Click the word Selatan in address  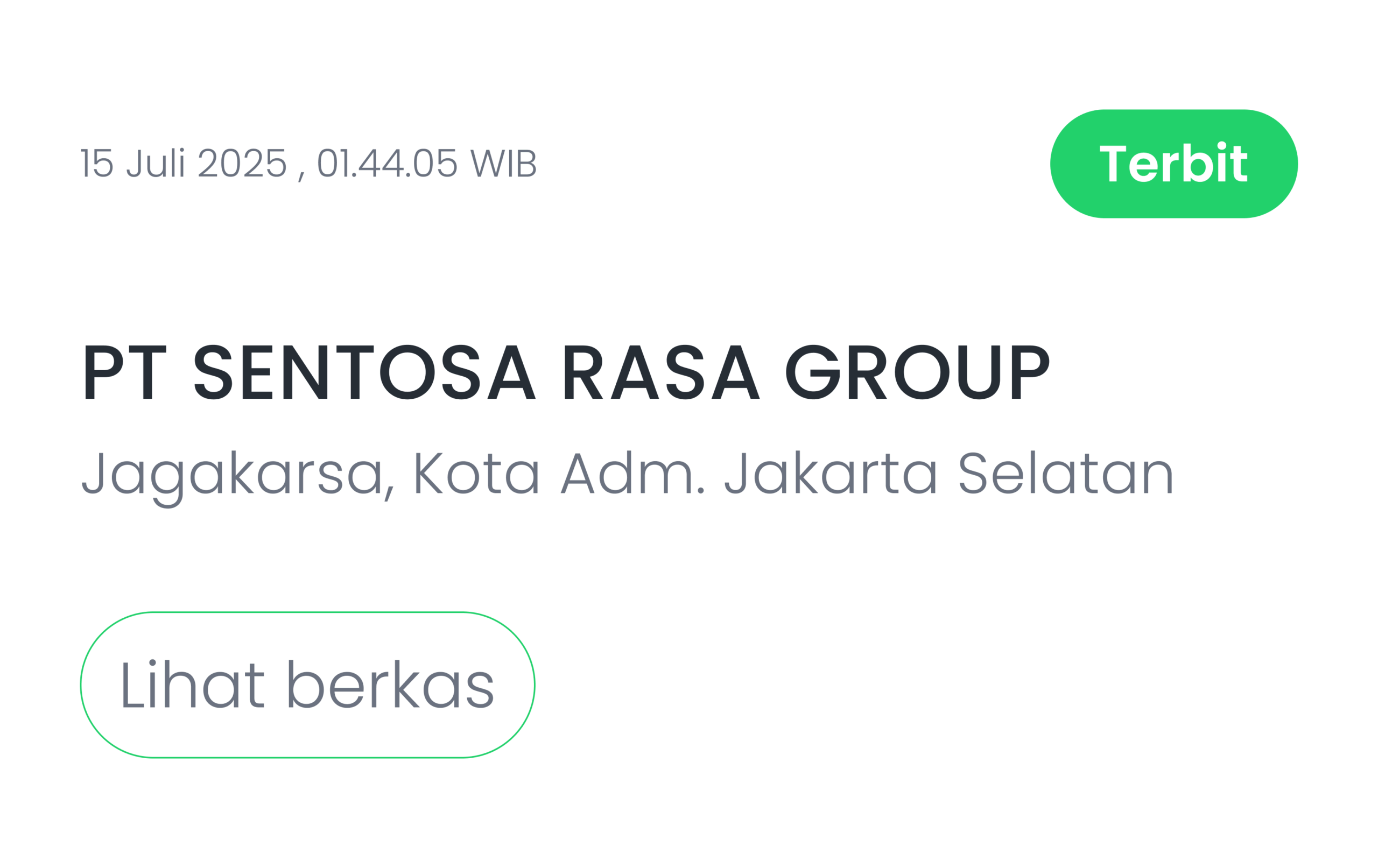[1066, 472]
